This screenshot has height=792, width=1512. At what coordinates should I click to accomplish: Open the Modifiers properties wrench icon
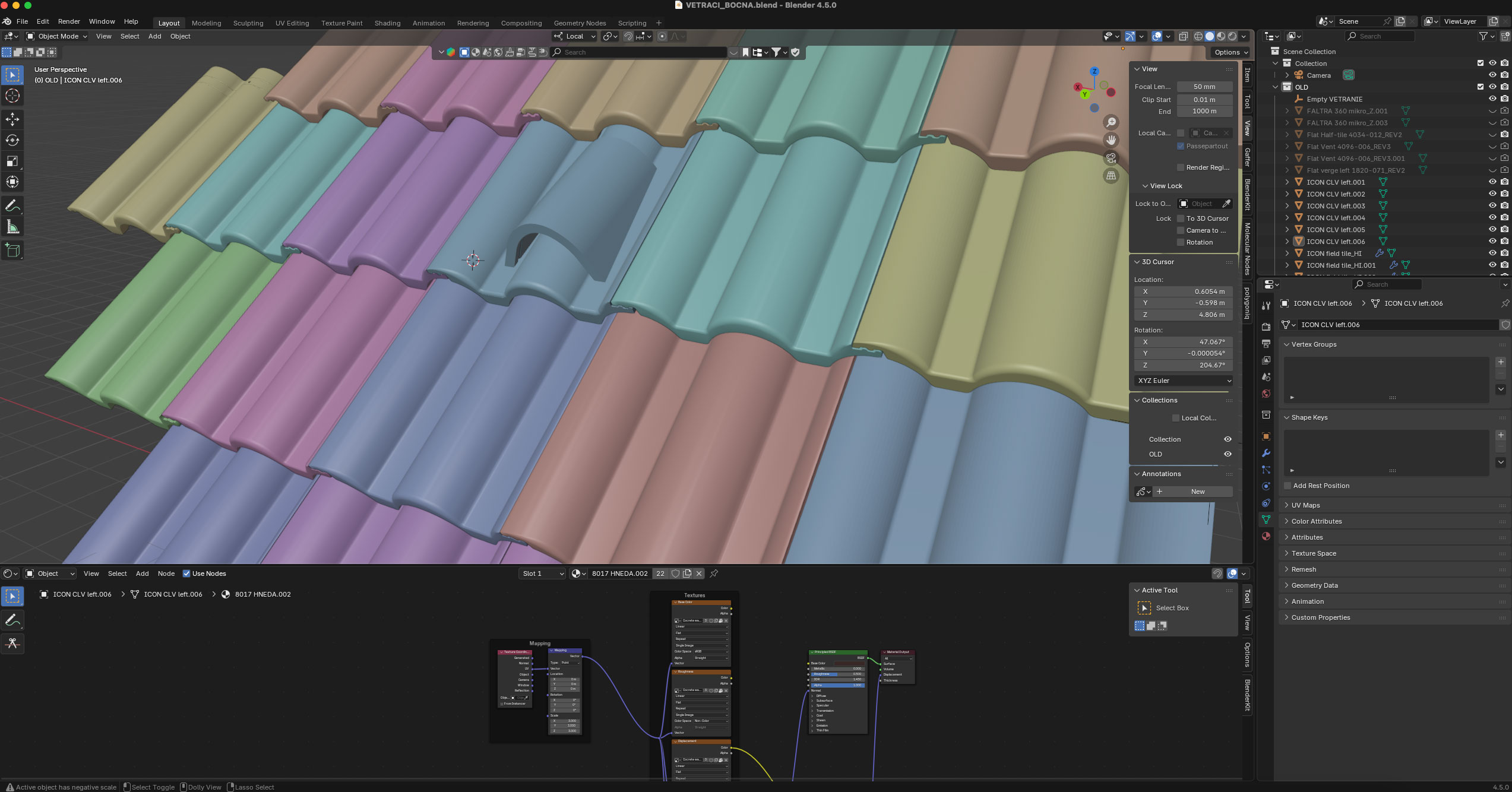[1266, 453]
